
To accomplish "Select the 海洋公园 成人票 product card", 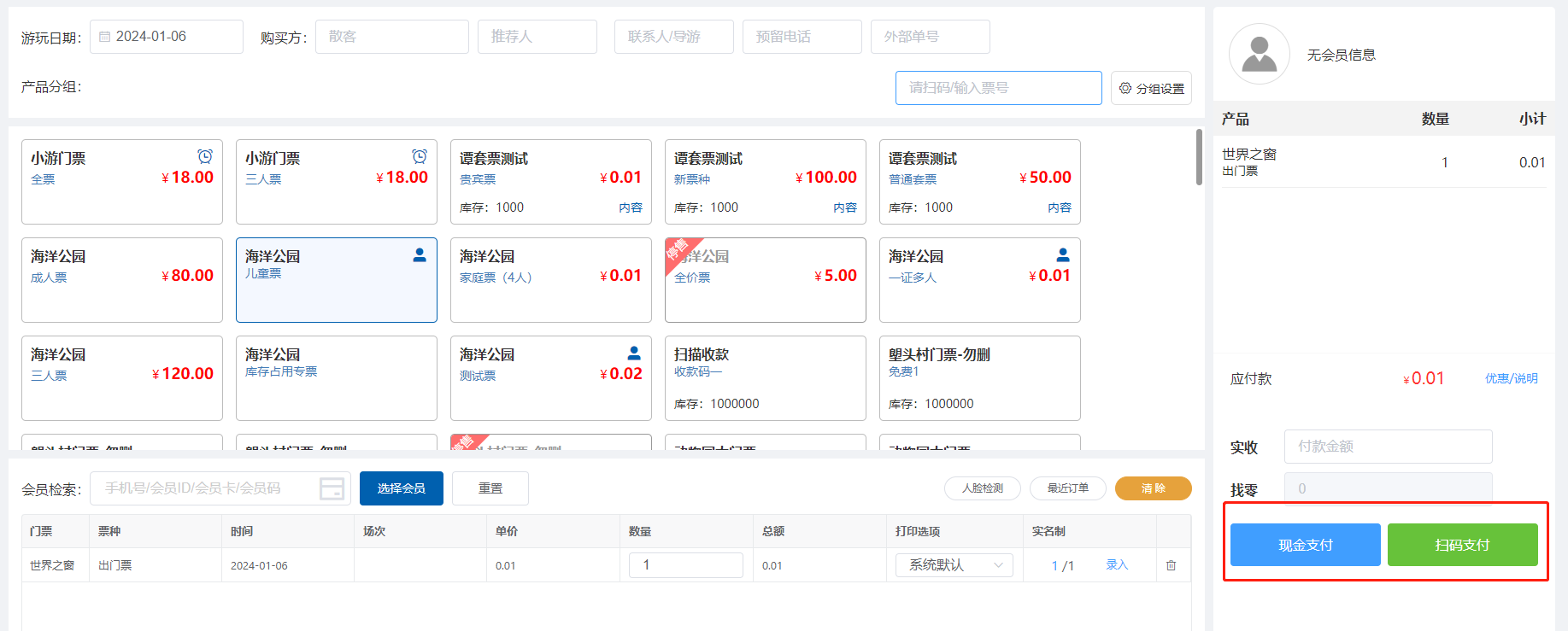I will click(121, 279).
